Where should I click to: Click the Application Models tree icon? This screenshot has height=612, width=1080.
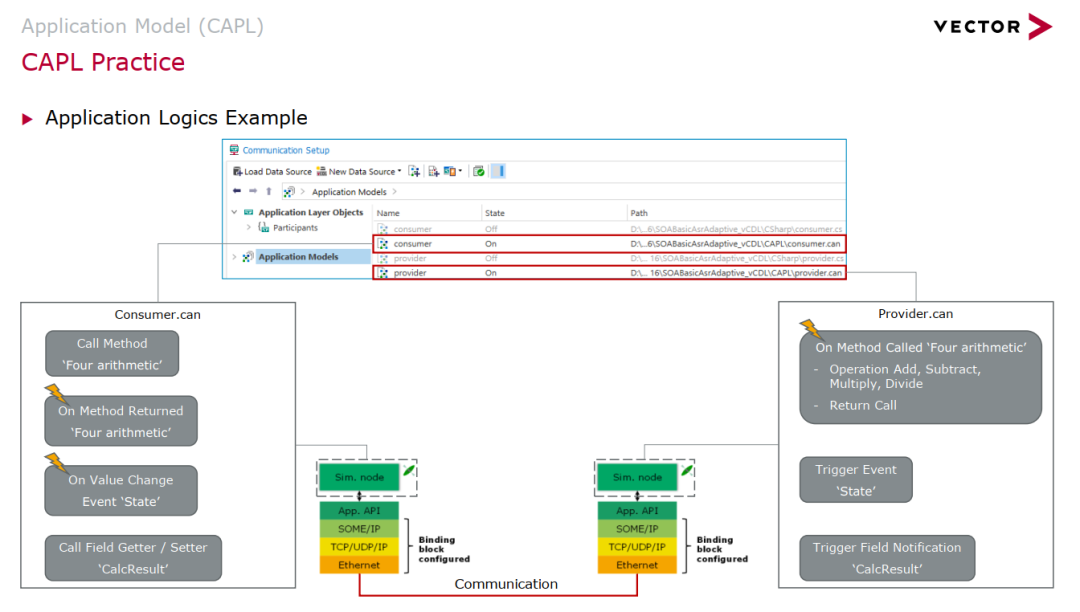click(x=248, y=257)
